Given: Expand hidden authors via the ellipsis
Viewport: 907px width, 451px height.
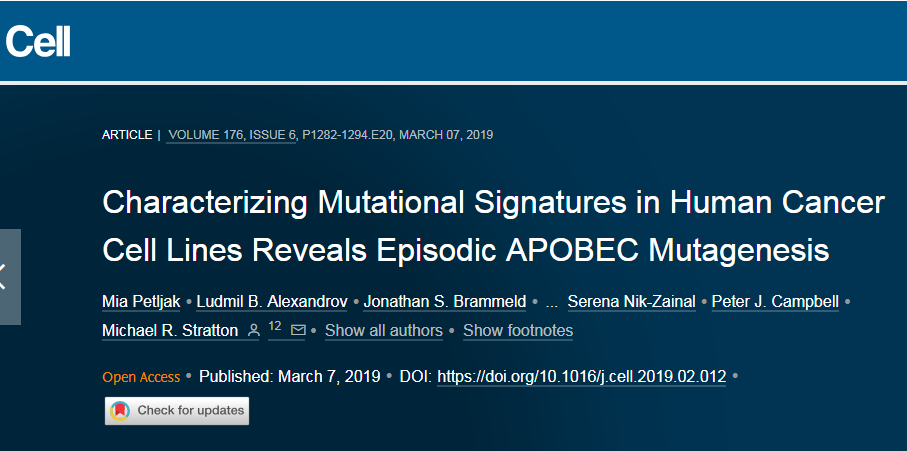Looking at the screenshot, I should (x=552, y=302).
